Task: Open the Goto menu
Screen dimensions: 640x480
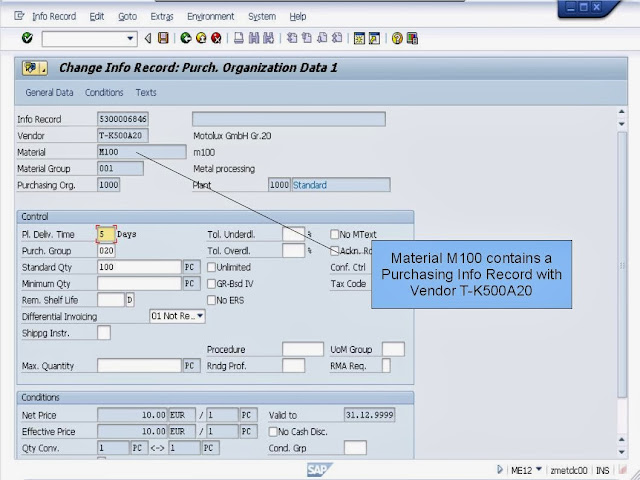Action: click(x=127, y=16)
